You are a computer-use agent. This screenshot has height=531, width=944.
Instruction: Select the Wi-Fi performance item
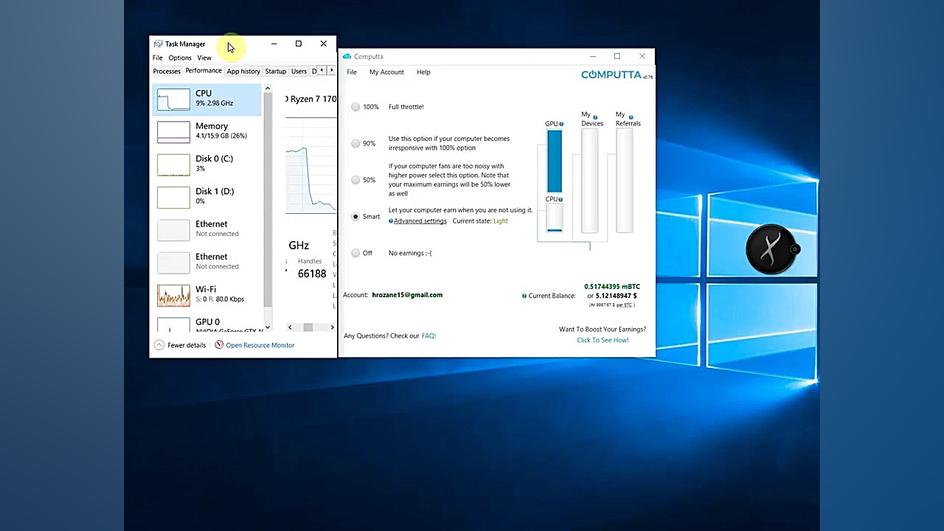tap(207, 294)
